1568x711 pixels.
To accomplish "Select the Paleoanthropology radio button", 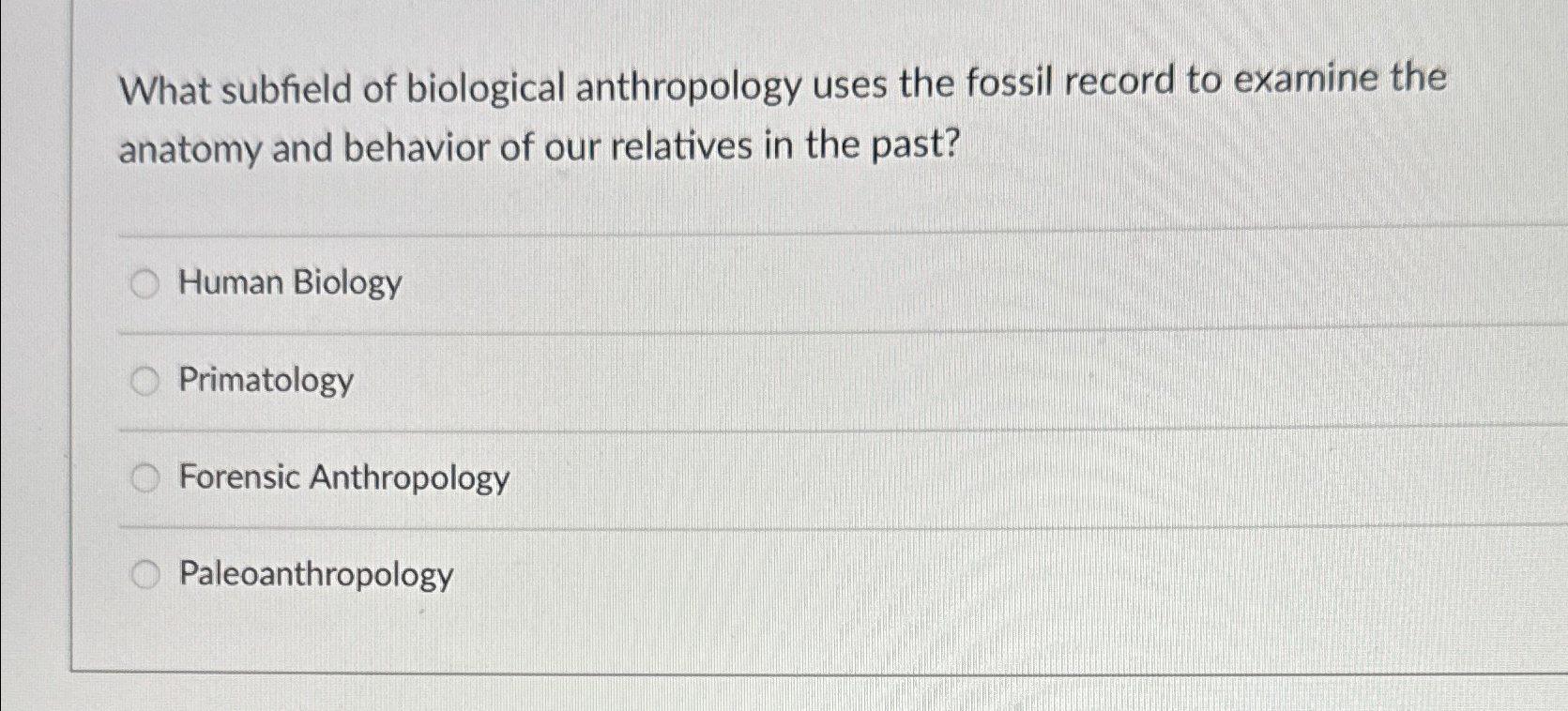I will pyautogui.click(x=145, y=574).
